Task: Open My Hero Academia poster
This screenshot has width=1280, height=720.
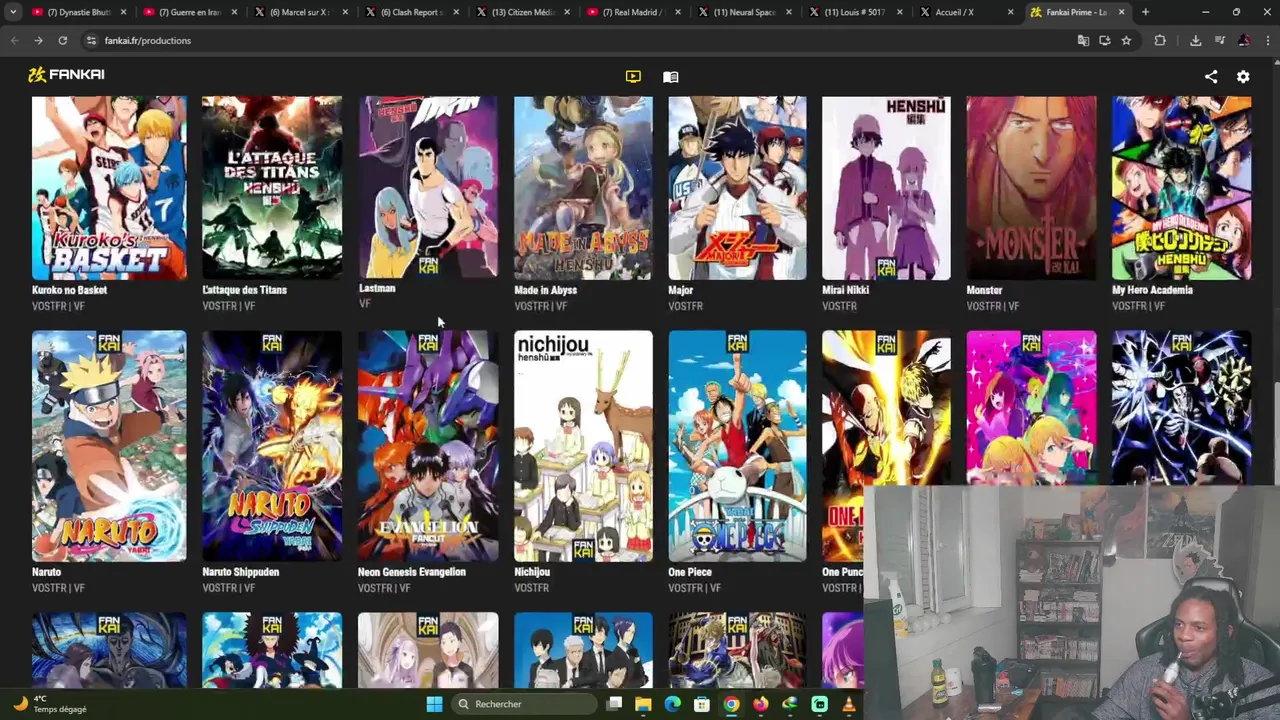Action: click(x=1181, y=188)
